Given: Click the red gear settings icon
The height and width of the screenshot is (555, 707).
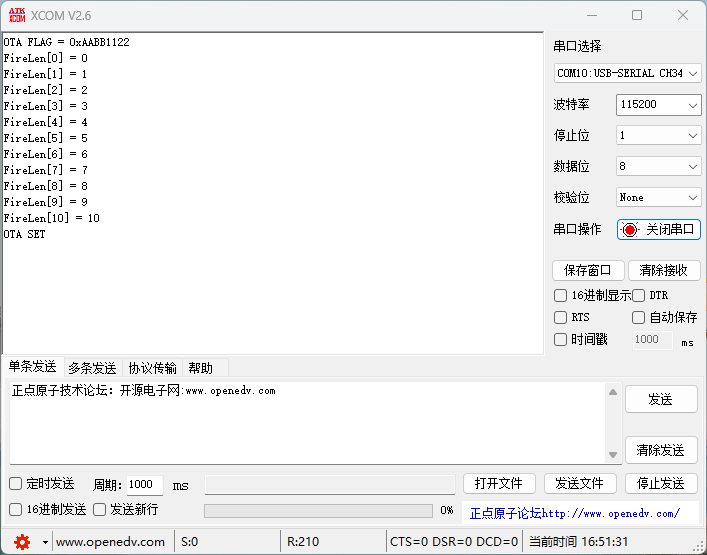Looking at the screenshot, I should (22, 541).
